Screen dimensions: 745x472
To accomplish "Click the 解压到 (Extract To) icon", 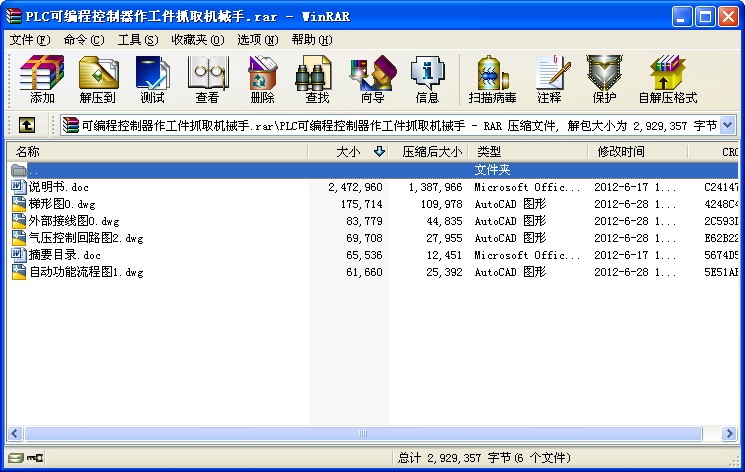I will point(97,80).
